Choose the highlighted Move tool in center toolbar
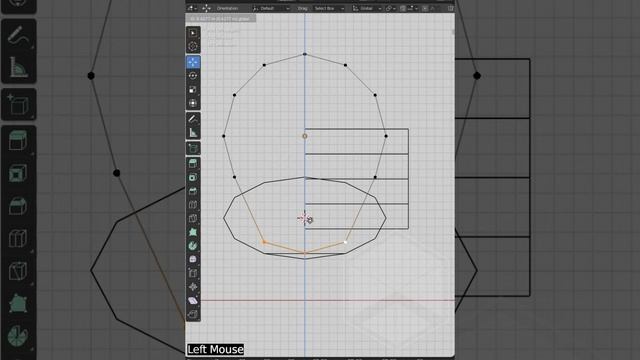 (x=193, y=62)
